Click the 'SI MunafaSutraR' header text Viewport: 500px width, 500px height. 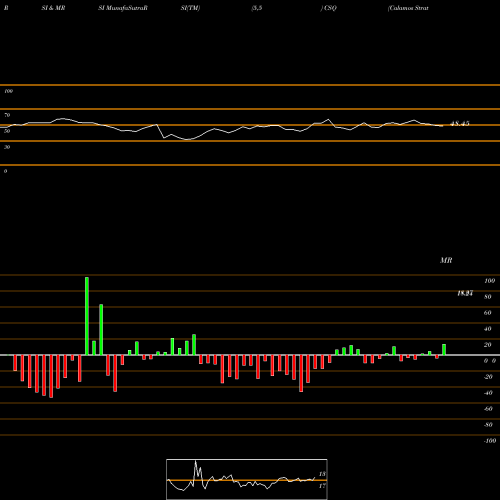pos(123,8)
